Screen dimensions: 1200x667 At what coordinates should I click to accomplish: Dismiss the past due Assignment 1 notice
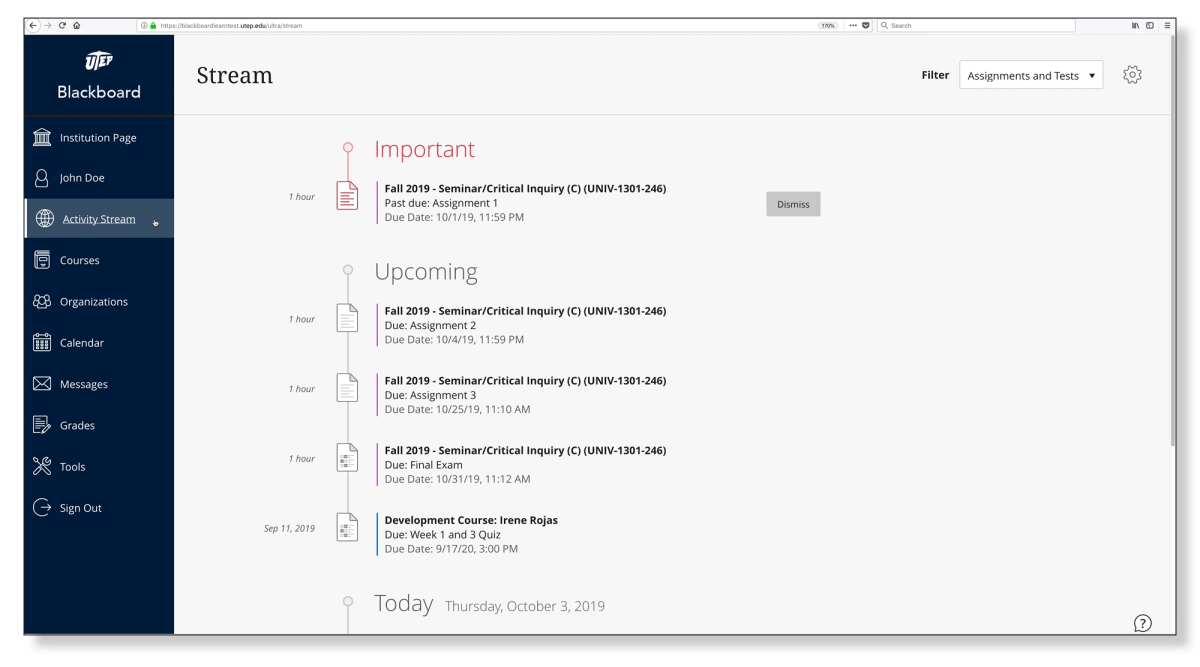click(793, 204)
